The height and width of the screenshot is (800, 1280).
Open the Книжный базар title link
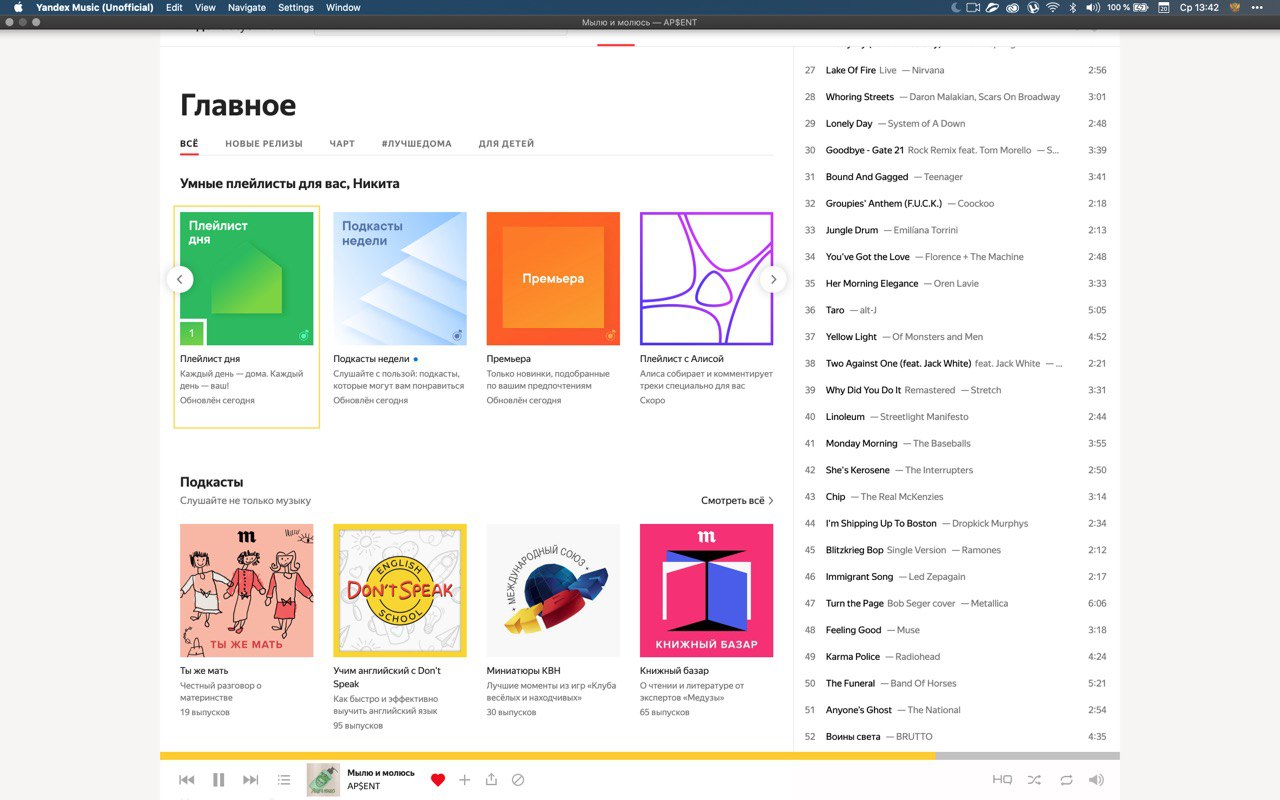(x=674, y=670)
